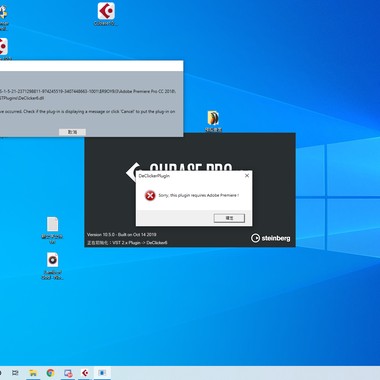Screen dimensions: 380x380
Task: Click the VST 2.x Plugin loading status line
Action: (x=127, y=243)
